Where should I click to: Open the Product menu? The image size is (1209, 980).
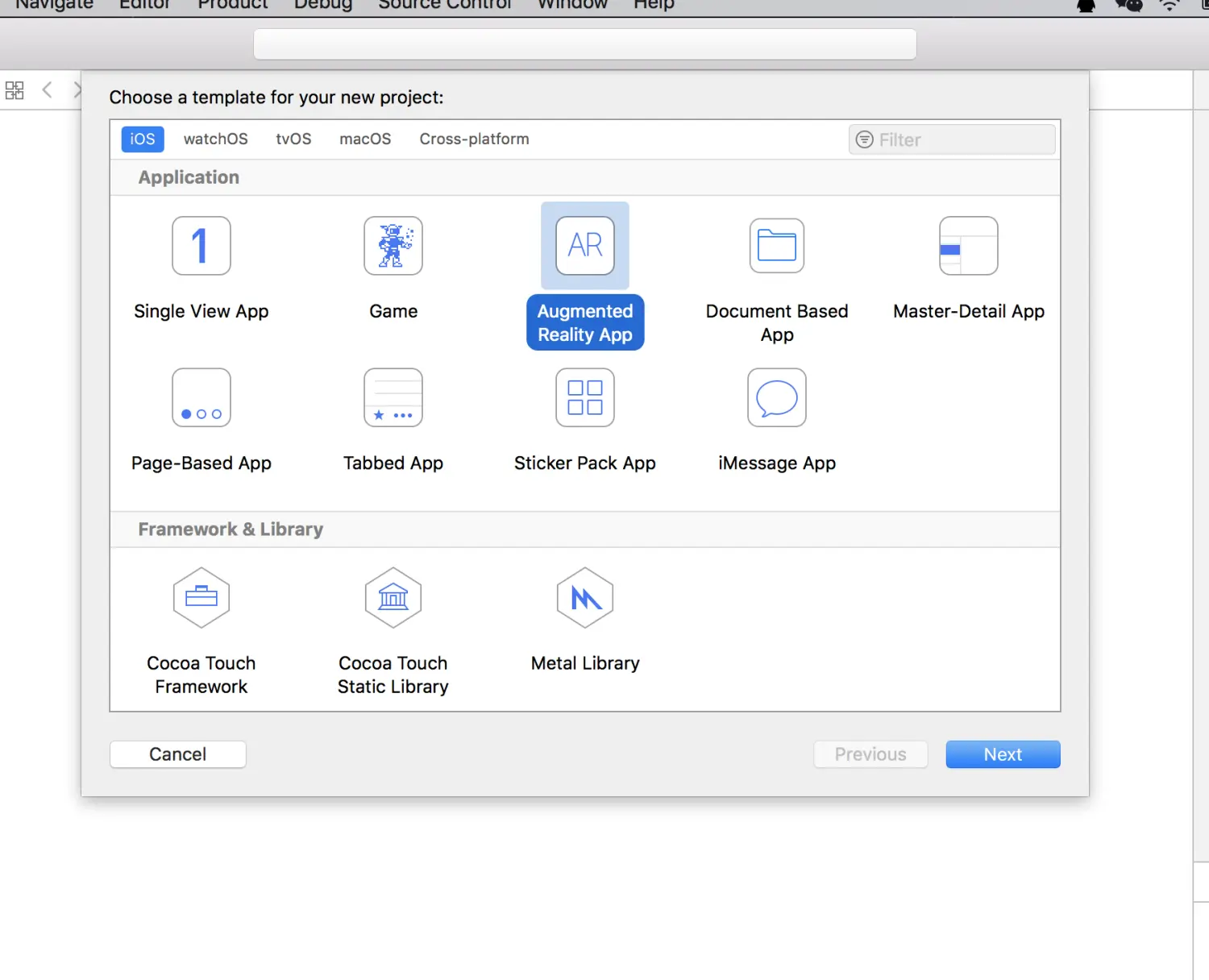232,5
